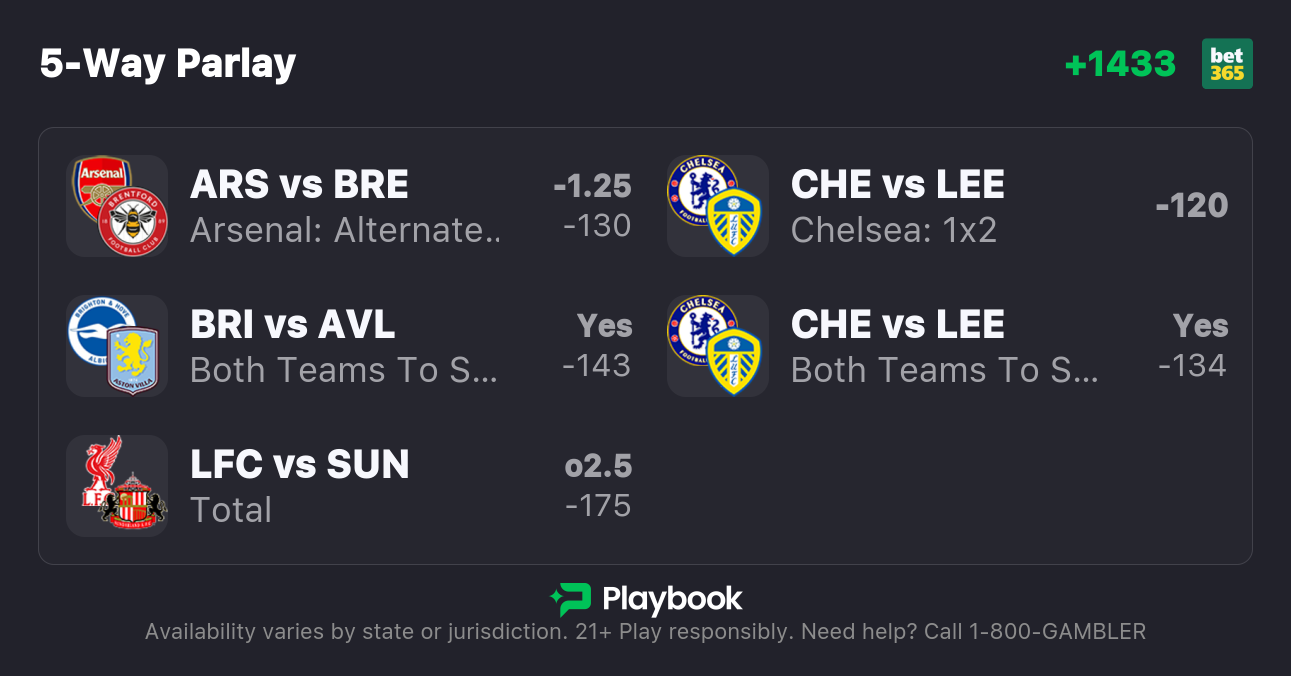The width and height of the screenshot is (1291, 676).
Task: Click the green Playbook logo icon
Action: coord(570,599)
